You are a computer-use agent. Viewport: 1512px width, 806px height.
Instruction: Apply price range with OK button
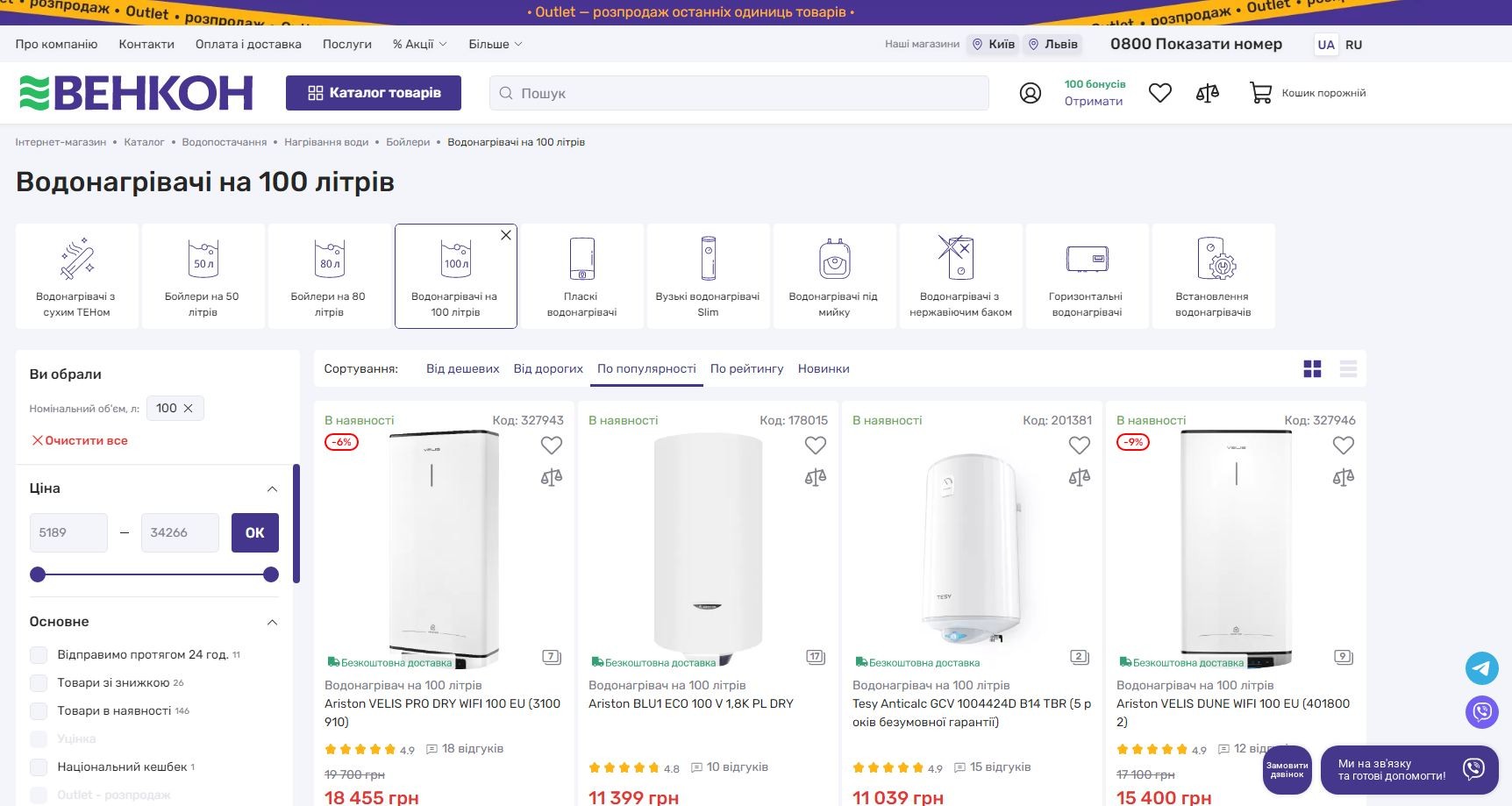coord(255,533)
